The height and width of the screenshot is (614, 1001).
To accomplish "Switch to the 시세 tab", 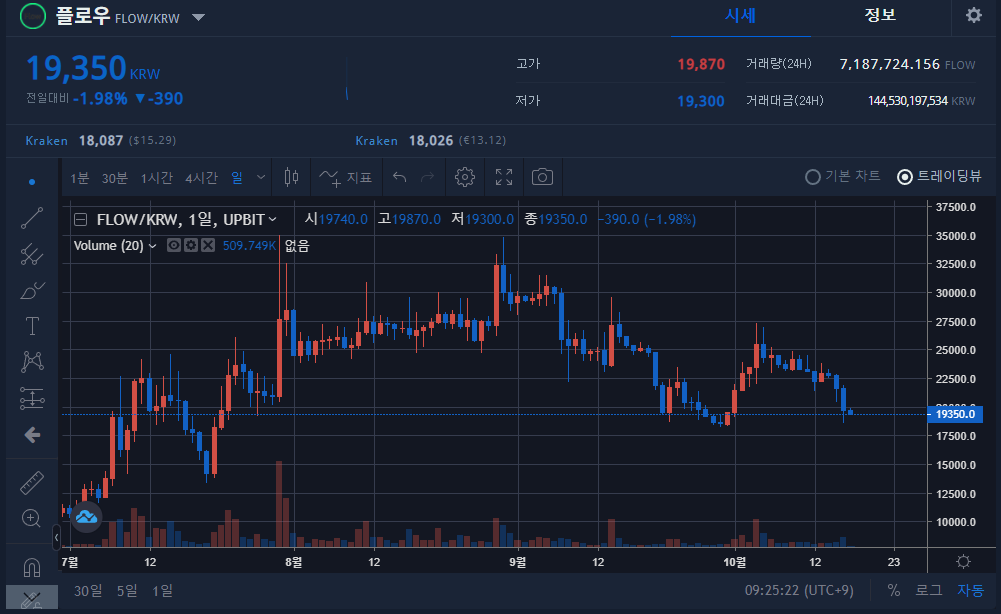I will click(x=741, y=15).
